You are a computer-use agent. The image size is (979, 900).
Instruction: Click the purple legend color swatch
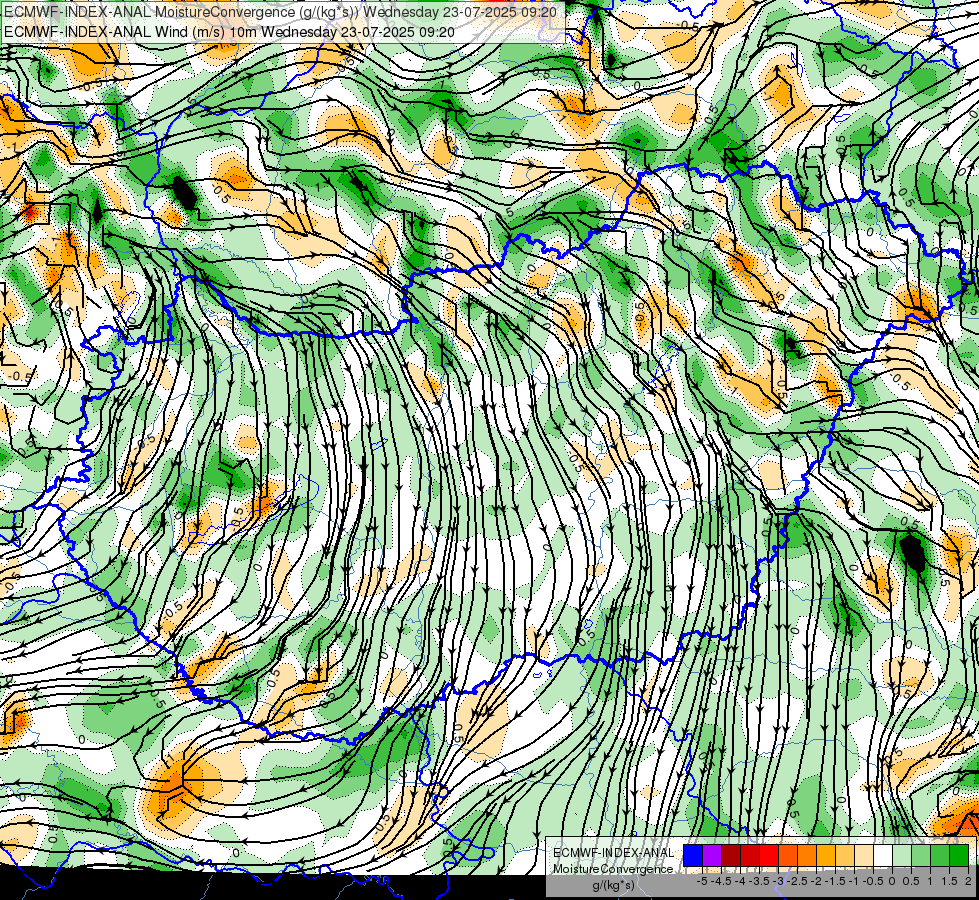712,855
